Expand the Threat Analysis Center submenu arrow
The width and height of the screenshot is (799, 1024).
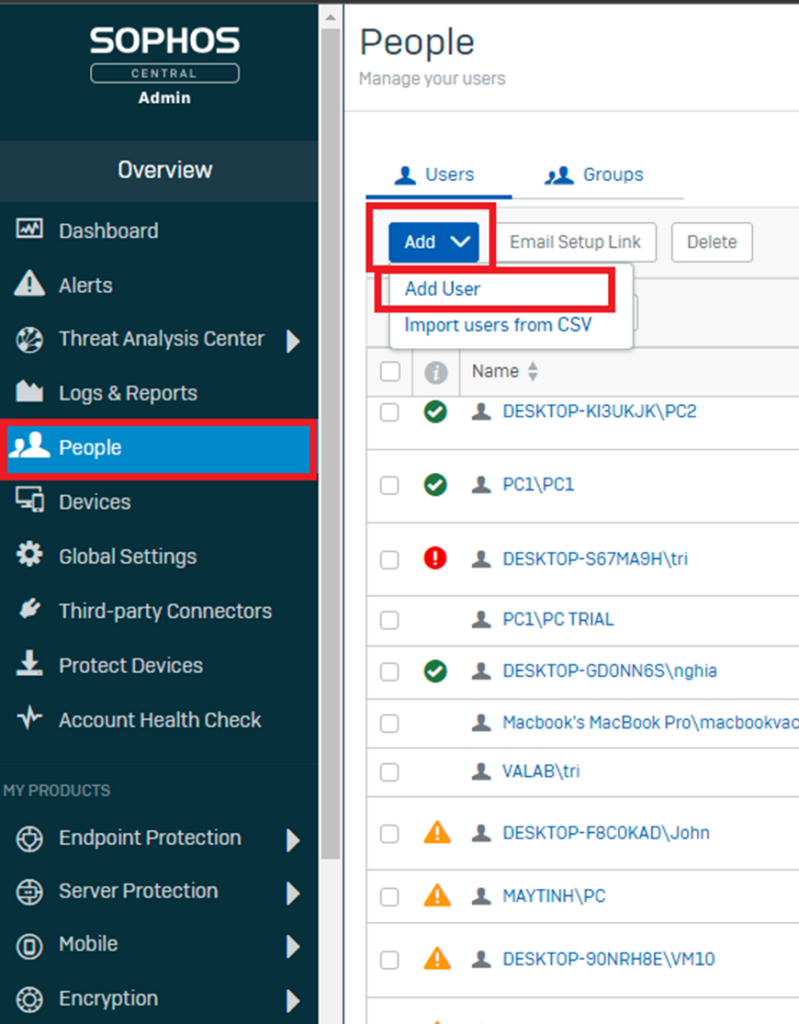click(x=293, y=340)
